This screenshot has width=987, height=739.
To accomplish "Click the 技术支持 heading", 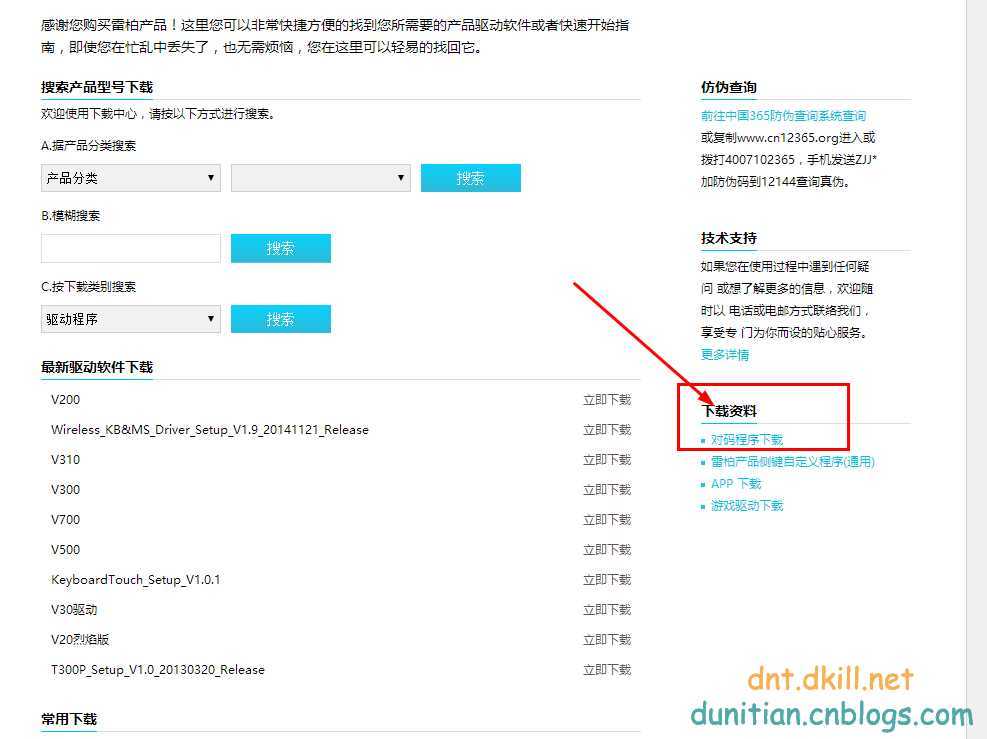I will tap(728, 239).
